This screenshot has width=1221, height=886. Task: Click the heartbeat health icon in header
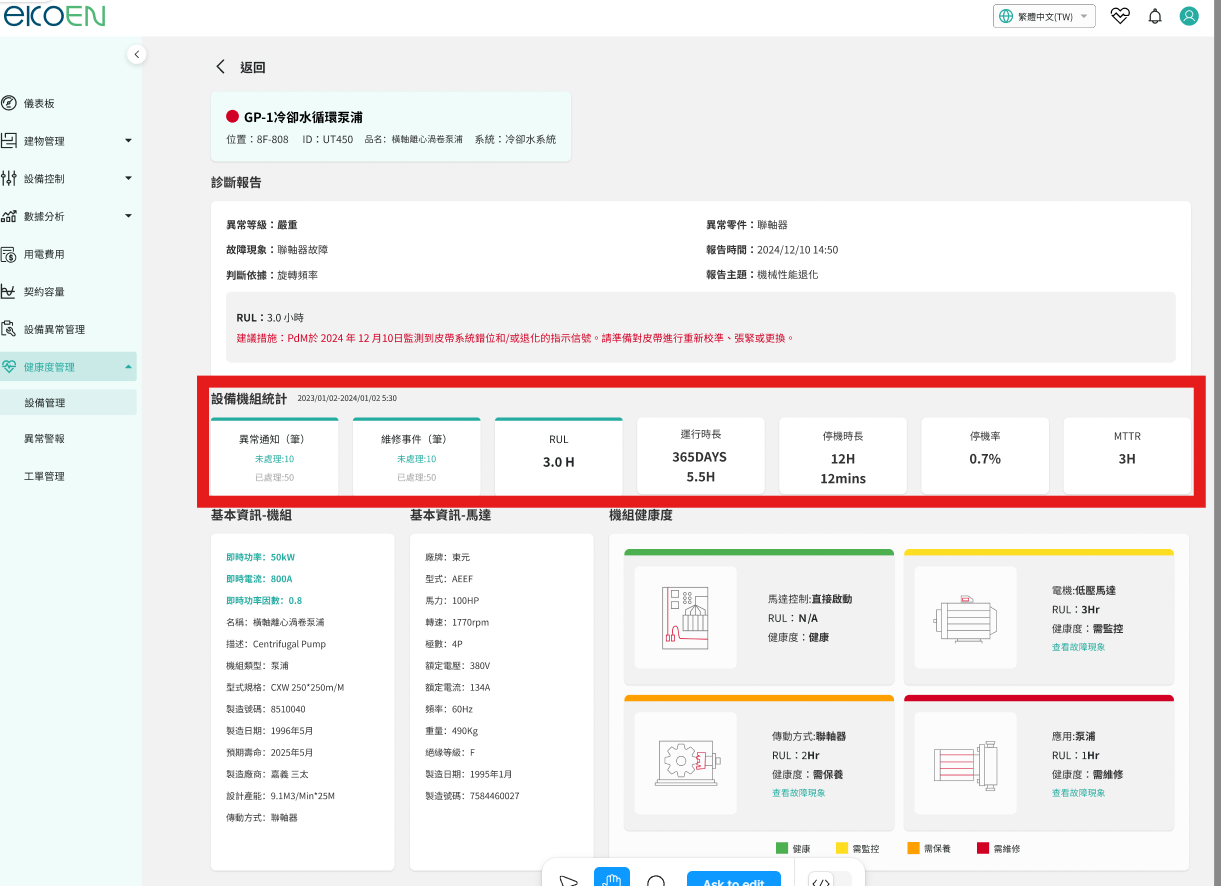click(1120, 17)
